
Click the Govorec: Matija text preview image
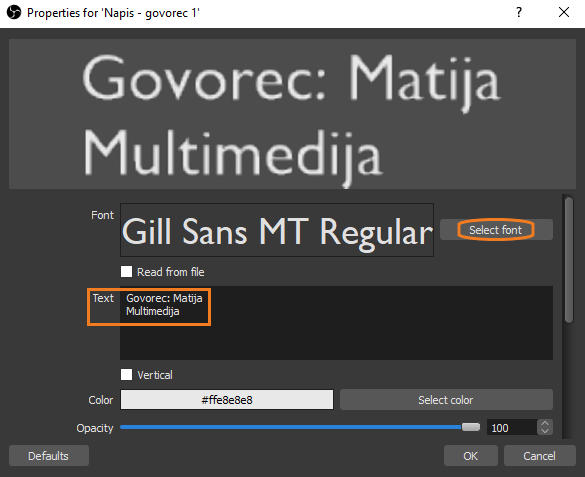coord(292,114)
